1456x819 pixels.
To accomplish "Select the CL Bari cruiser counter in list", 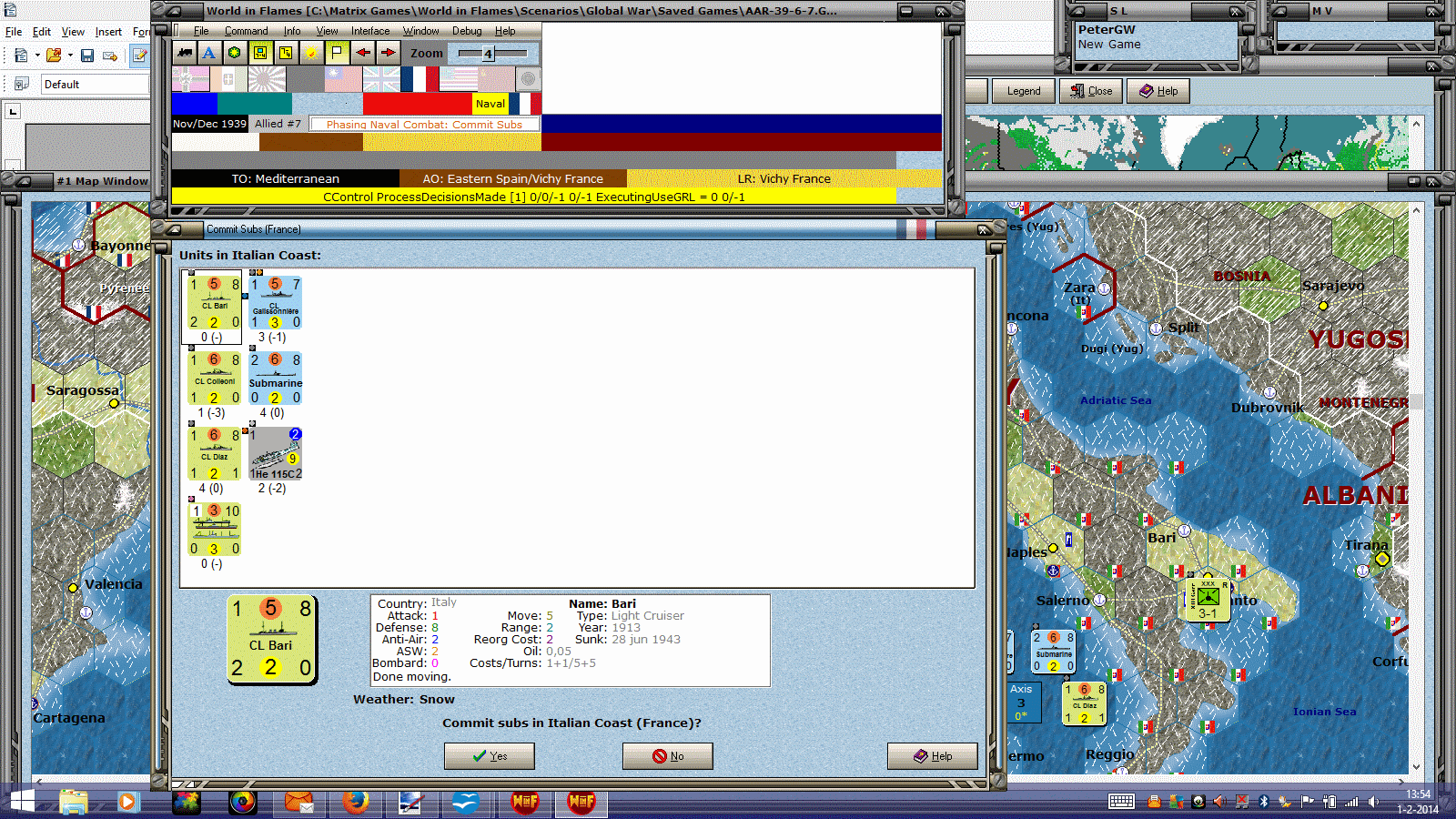I will [214, 302].
